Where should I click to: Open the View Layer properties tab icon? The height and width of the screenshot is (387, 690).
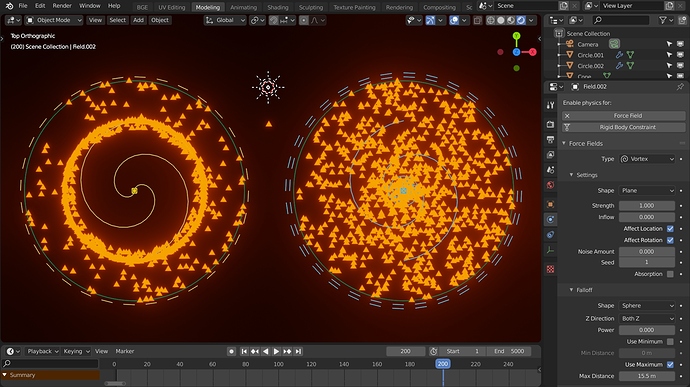(x=550, y=155)
